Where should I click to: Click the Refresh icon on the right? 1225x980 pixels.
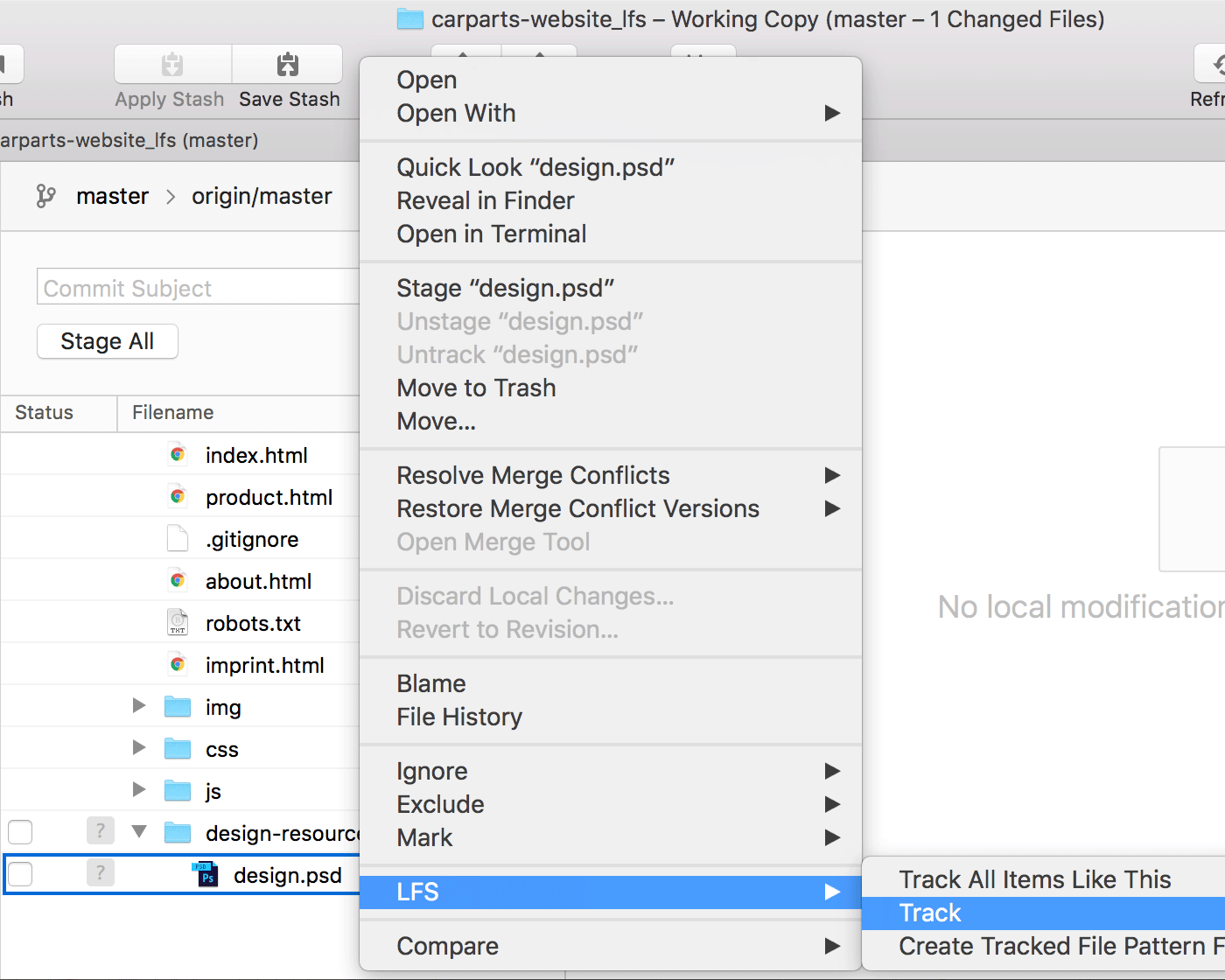(x=1218, y=64)
